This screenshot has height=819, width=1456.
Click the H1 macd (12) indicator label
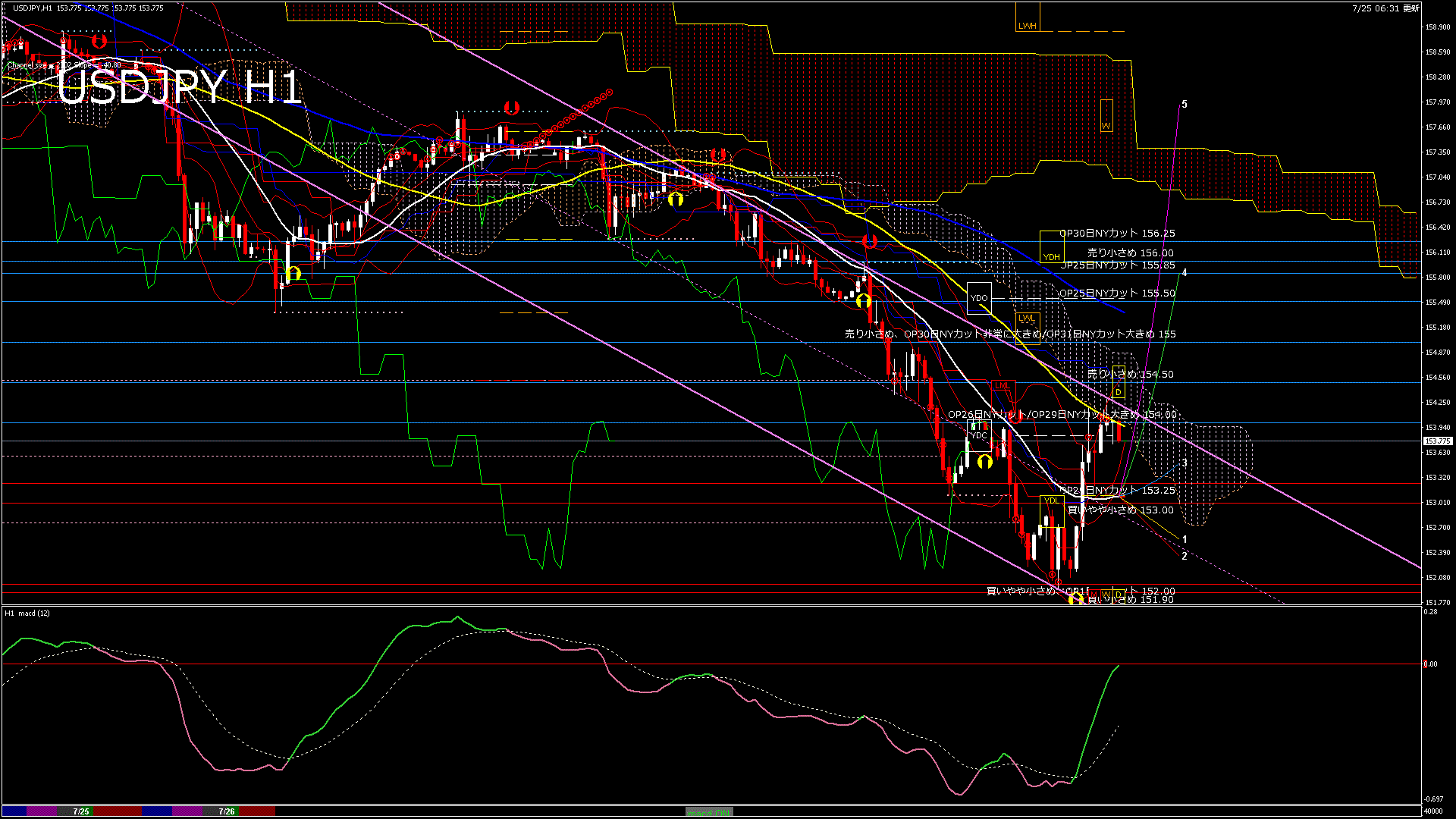(27, 613)
